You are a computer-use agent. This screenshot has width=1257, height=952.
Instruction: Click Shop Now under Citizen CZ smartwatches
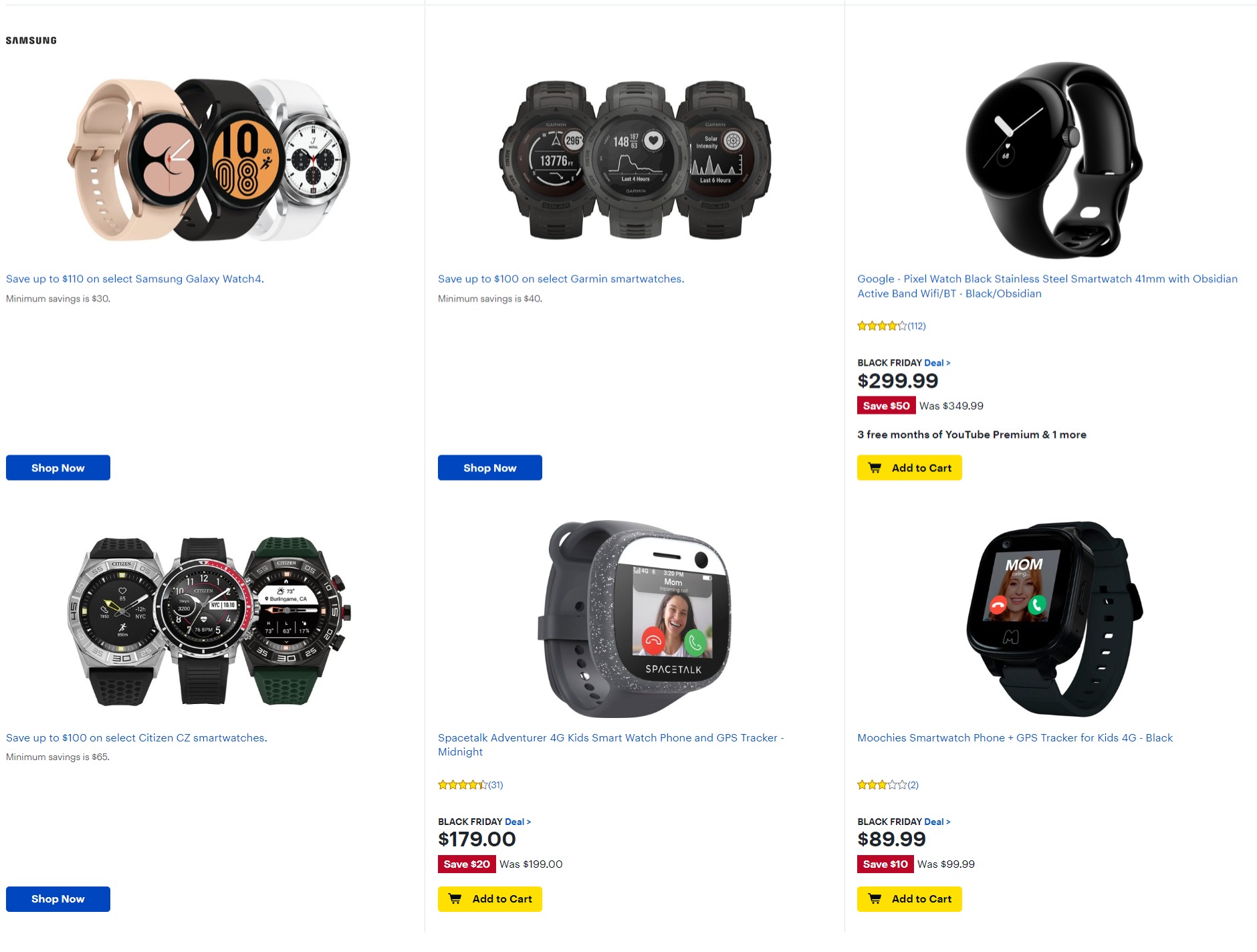(x=58, y=899)
